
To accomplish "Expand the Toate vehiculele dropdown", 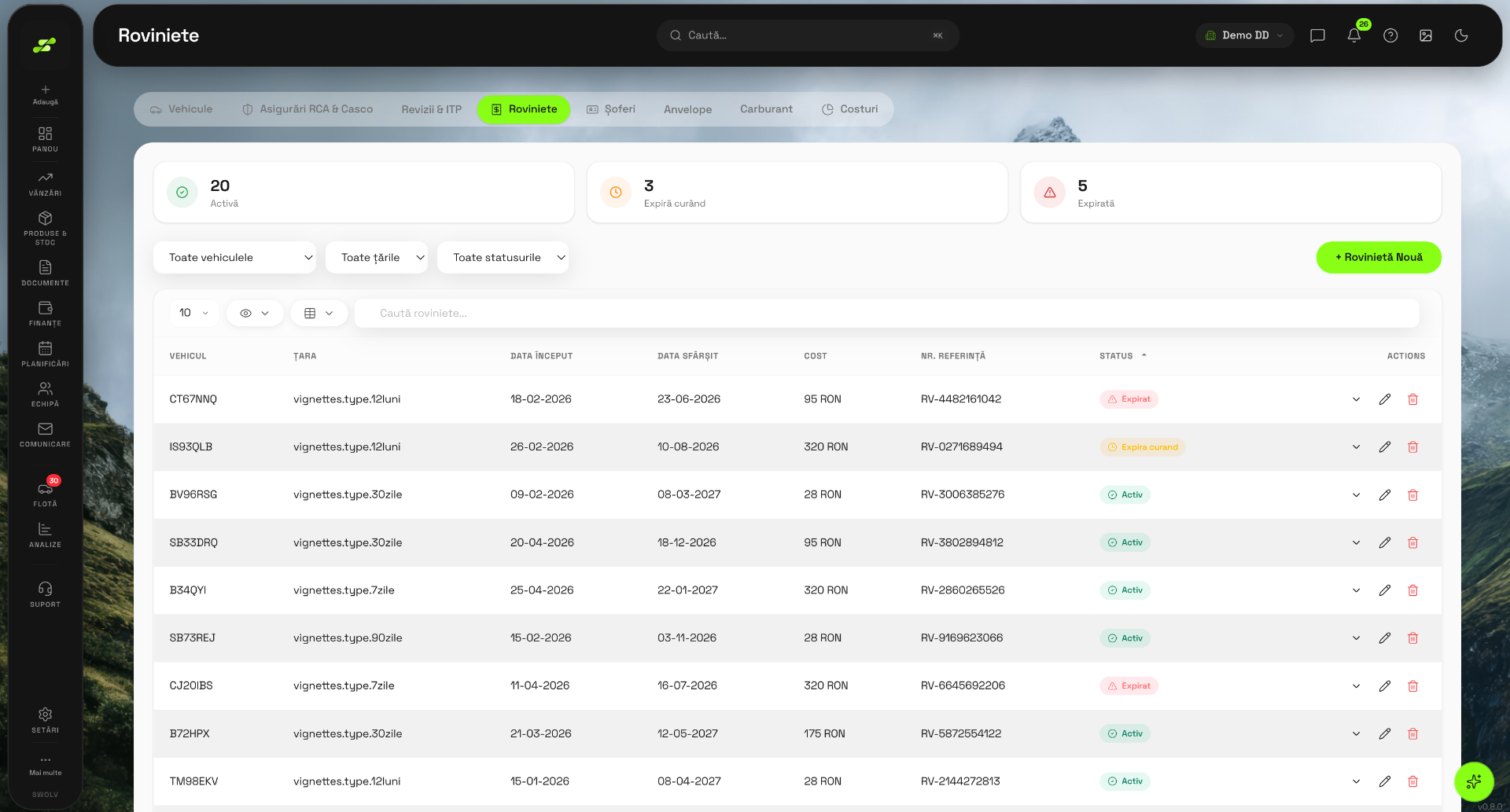I will click(x=234, y=258).
